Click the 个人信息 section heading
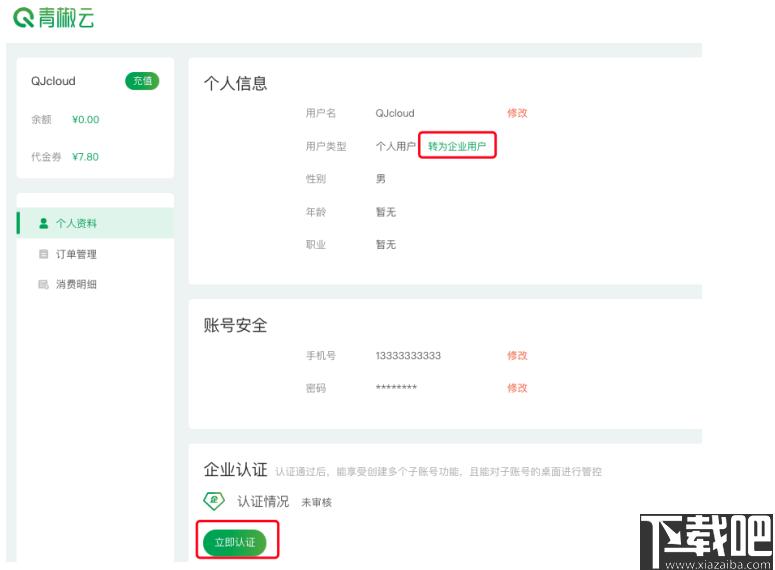 coord(235,83)
